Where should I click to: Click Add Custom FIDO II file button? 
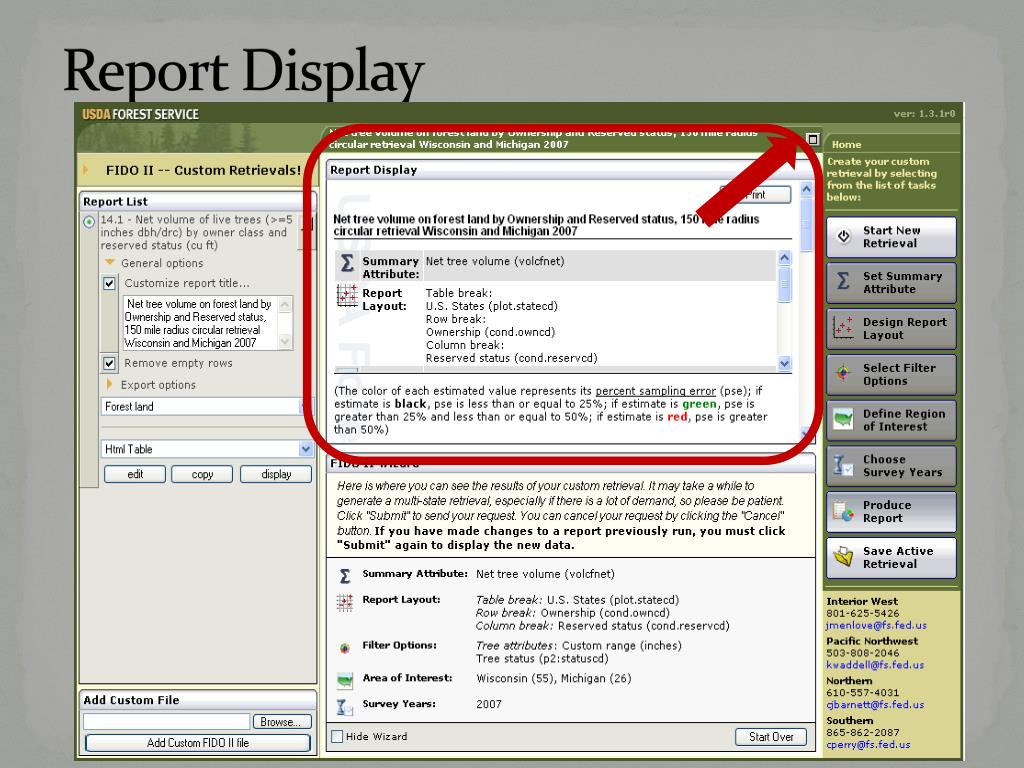[x=198, y=743]
